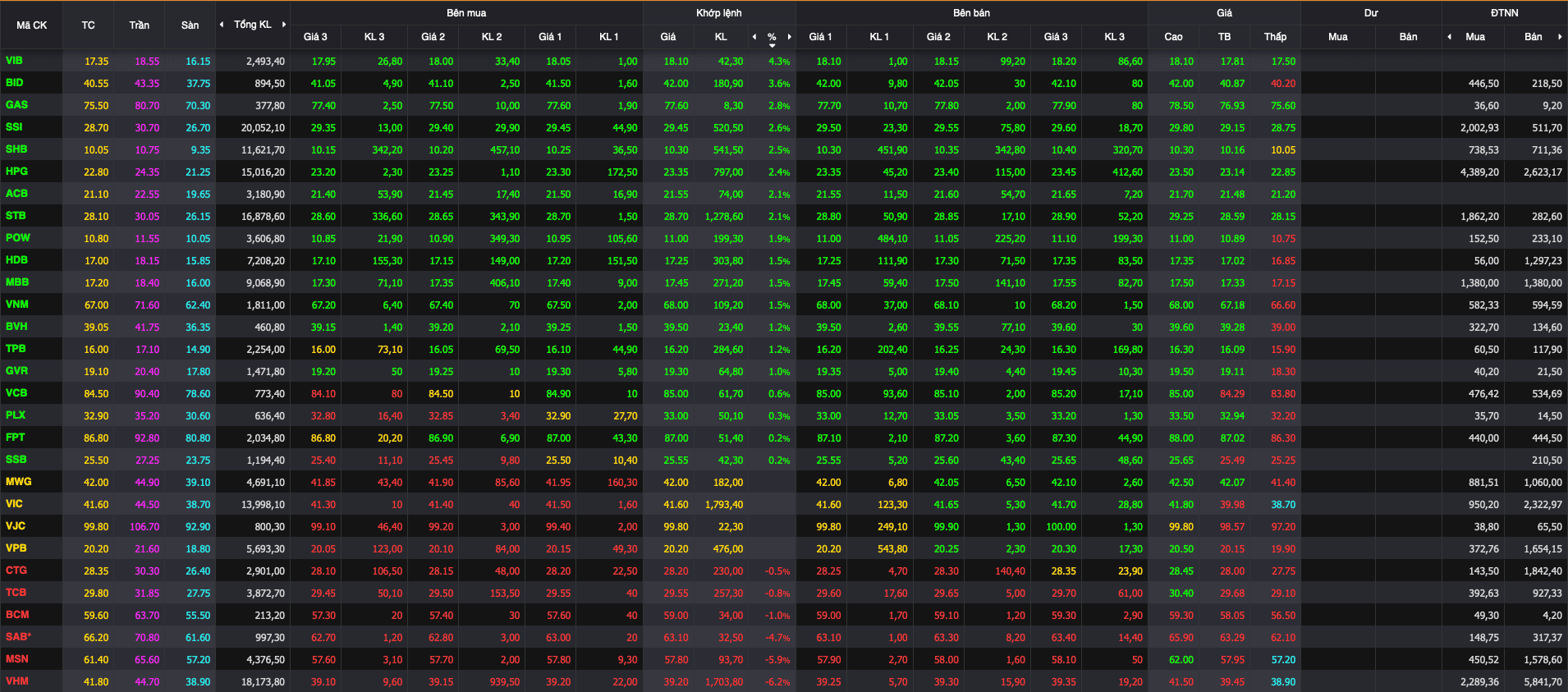Select ACB ticker row
1568x692 pixels.
point(16,194)
